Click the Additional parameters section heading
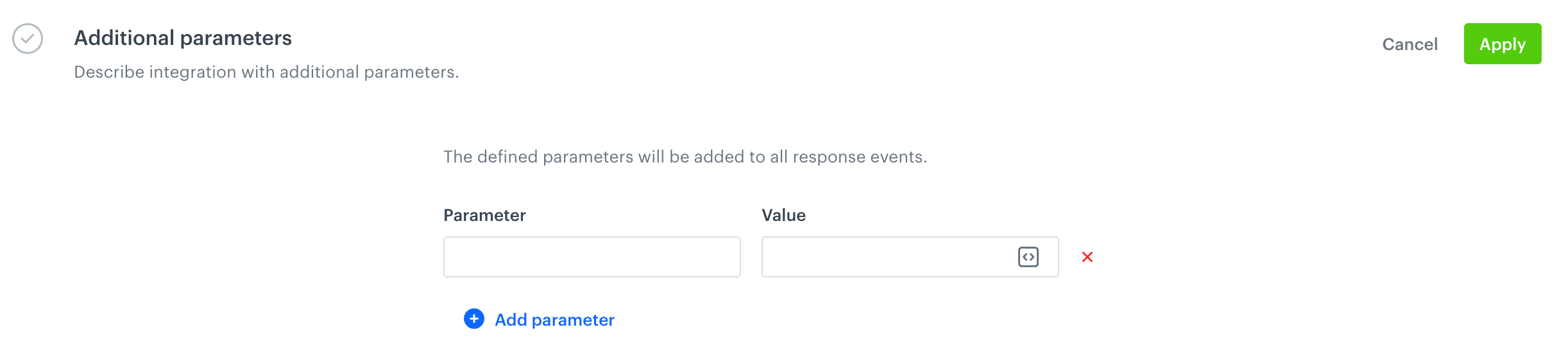 click(183, 38)
